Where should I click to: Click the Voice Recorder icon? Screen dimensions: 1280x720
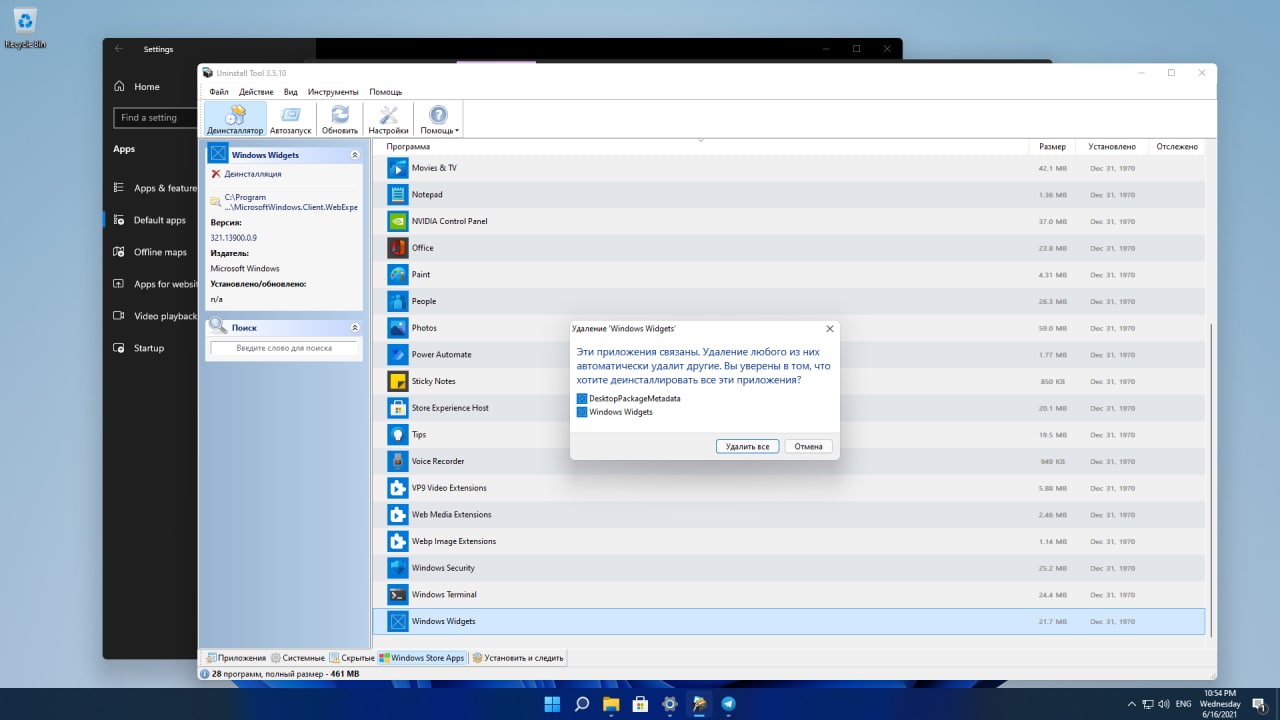click(397, 461)
